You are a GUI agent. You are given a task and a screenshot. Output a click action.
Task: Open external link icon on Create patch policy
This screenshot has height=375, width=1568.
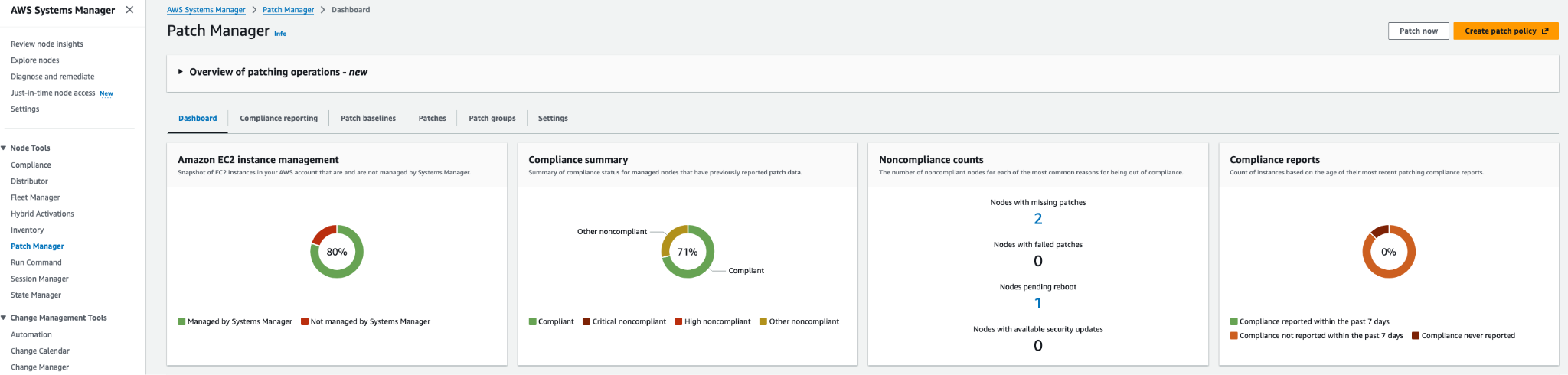pos(1545,31)
